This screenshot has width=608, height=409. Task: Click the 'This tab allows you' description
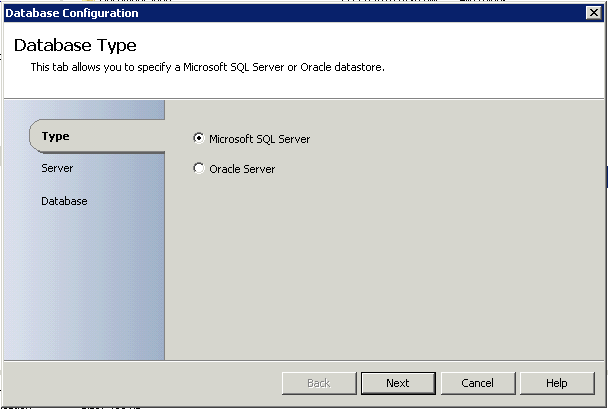point(207,67)
